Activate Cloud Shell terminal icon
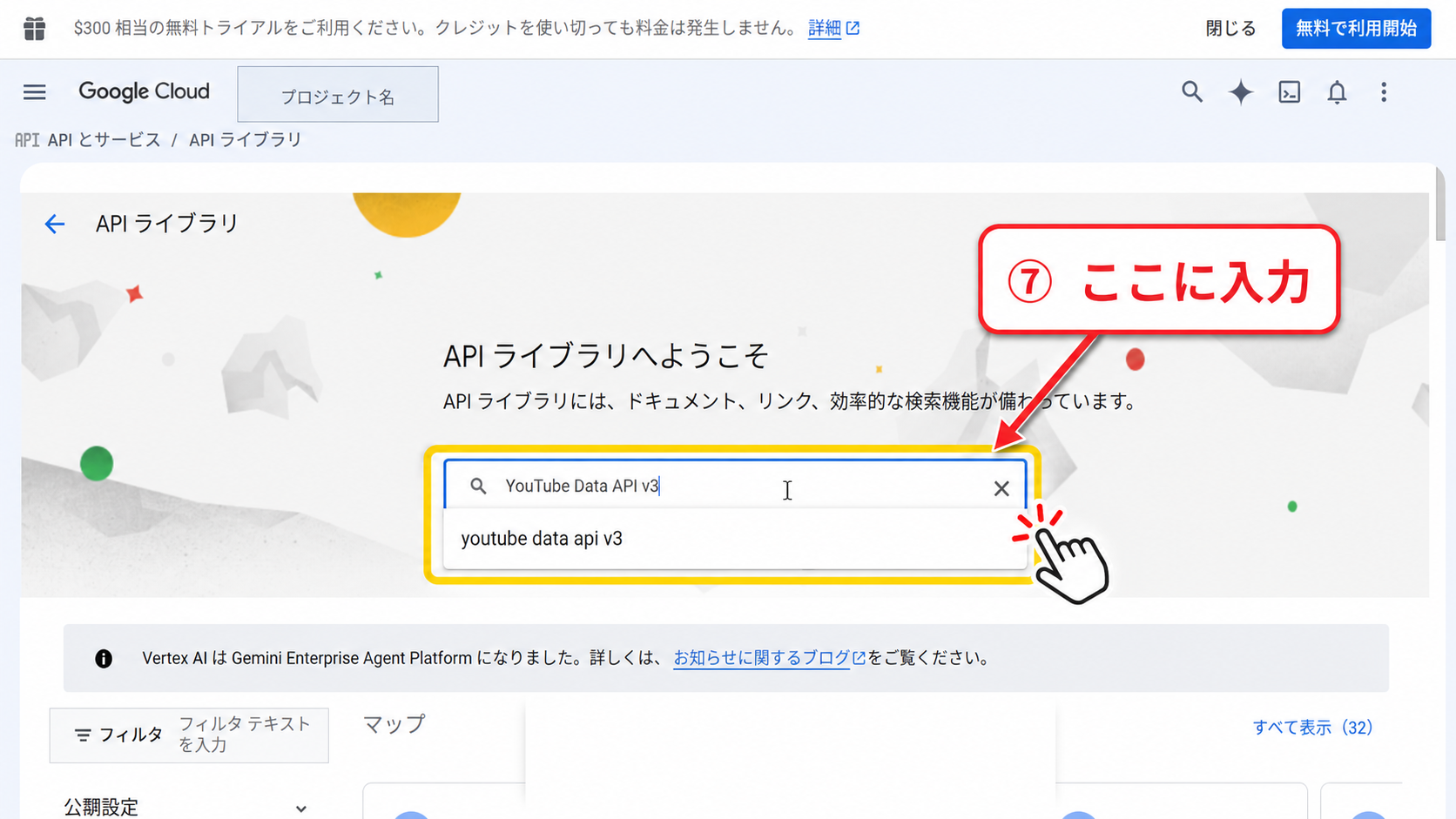Image resolution: width=1456 pixels, height=819 pixels. click(1289, 91)
